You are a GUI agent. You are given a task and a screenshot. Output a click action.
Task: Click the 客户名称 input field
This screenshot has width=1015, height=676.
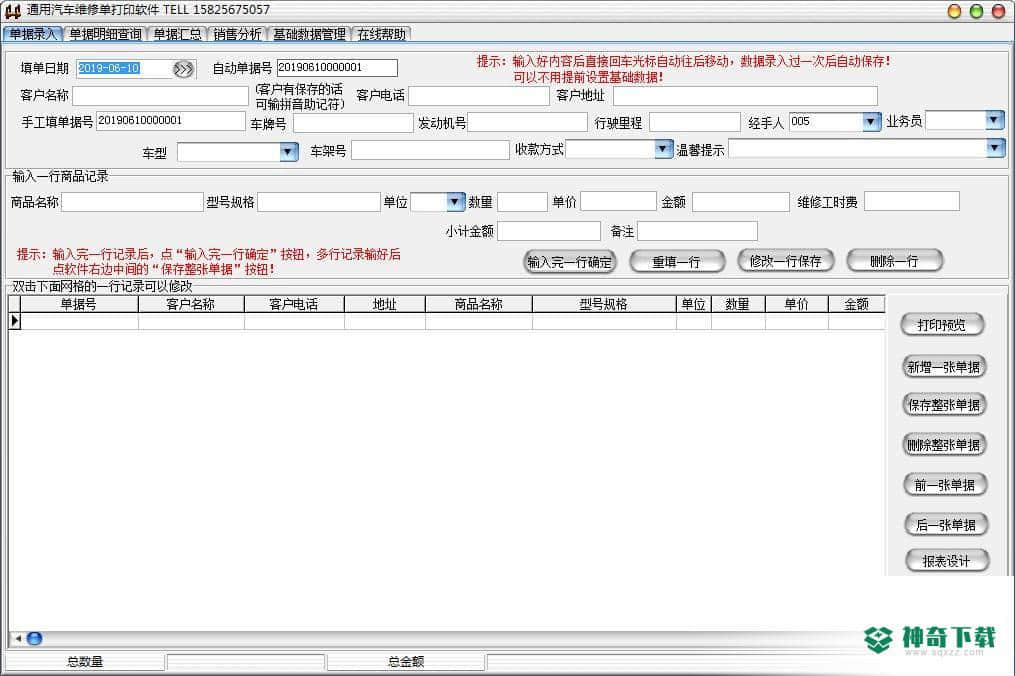[x=161, y=96]
